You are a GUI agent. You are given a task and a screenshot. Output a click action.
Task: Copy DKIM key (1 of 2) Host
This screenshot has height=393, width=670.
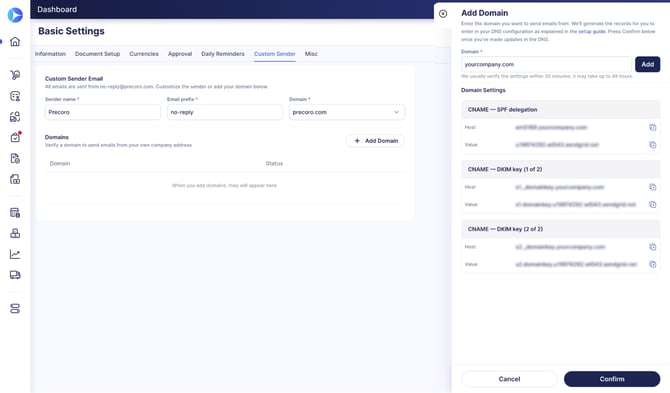(x=652, y=187)
